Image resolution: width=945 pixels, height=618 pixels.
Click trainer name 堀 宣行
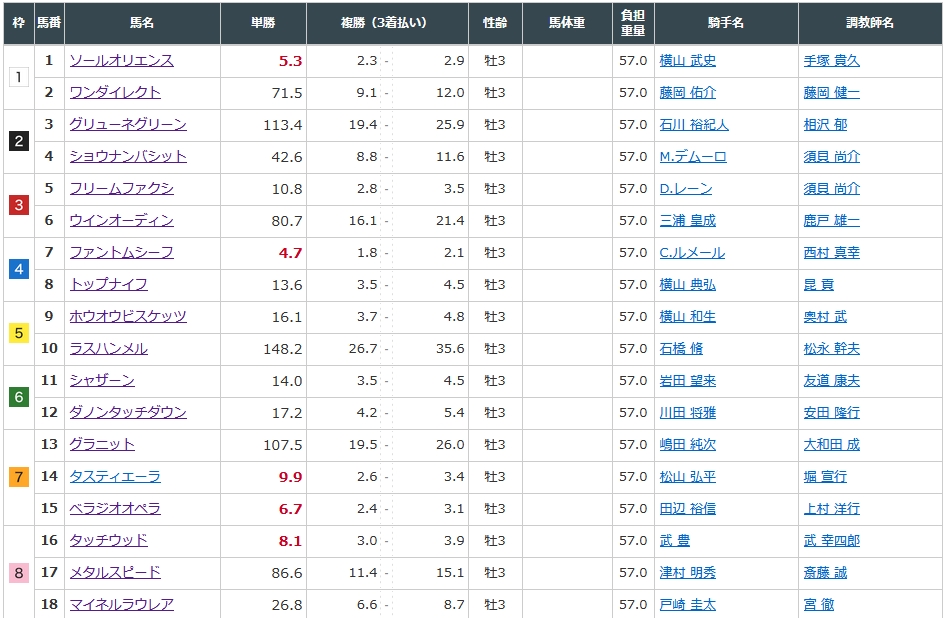[825, 477]
